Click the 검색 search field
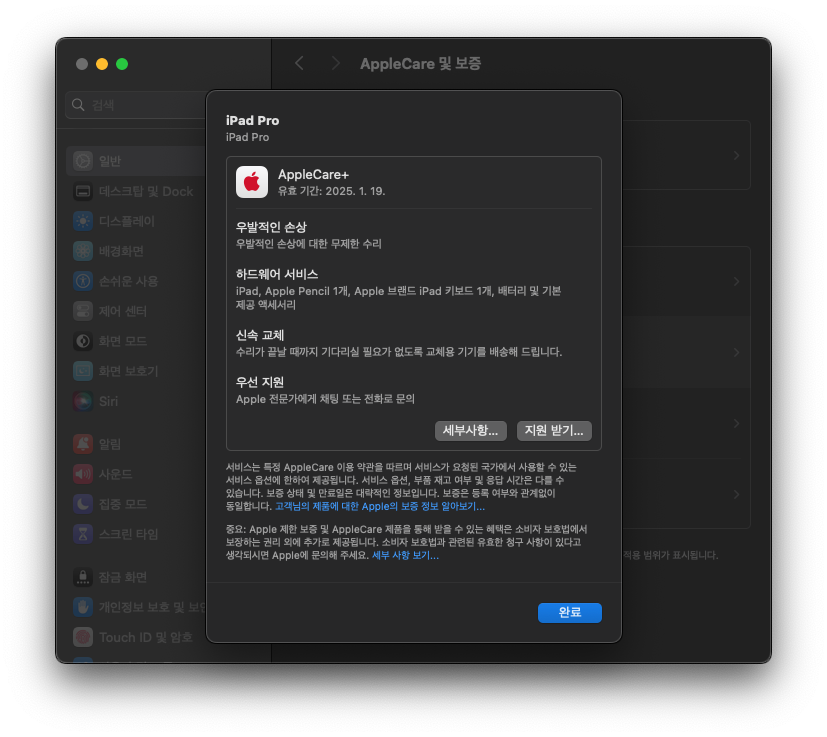The height and width of the screenshot is (737, 827). (136, 105)
